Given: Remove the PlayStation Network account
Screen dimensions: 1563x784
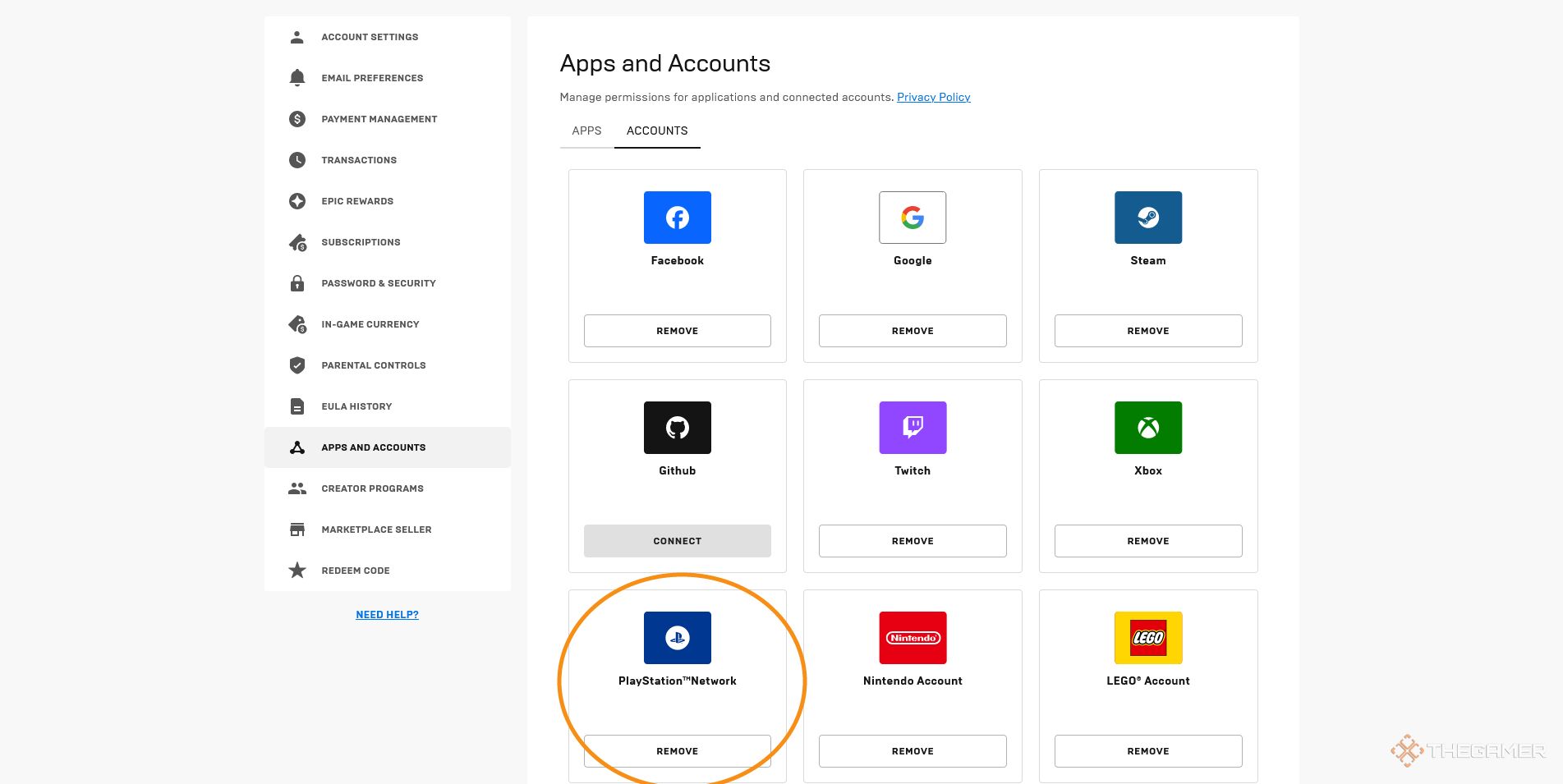Looking at the screenshot, I should [x=678, y=751].
